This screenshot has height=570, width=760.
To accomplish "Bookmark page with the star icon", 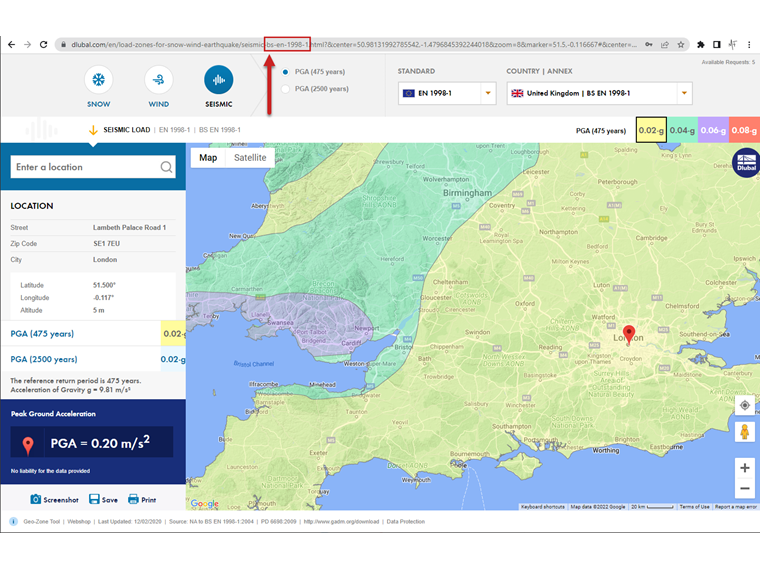I will [x=681, y=45].
